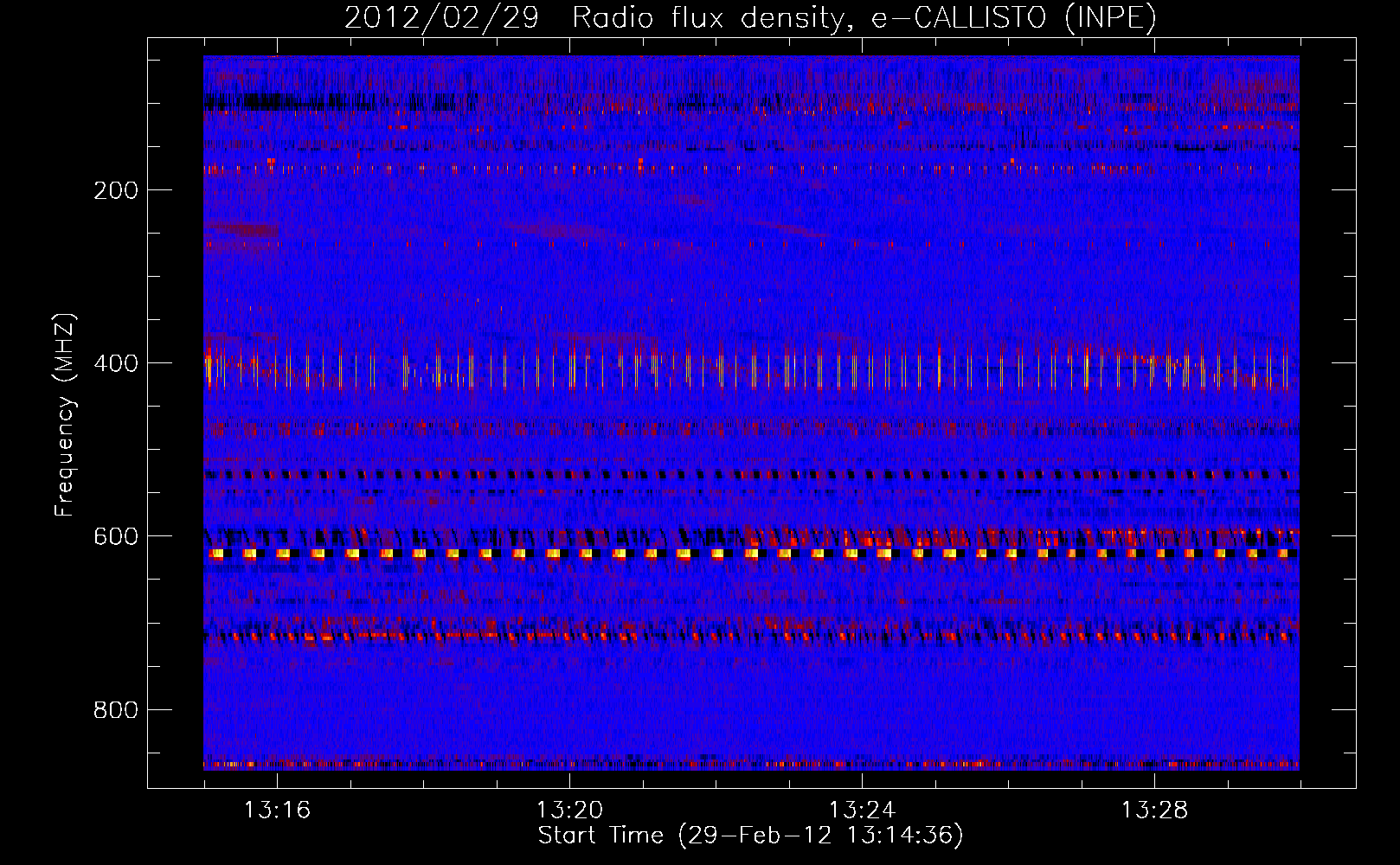
Task: Click the 13:28 time tick label
Action: point(1154,811)
